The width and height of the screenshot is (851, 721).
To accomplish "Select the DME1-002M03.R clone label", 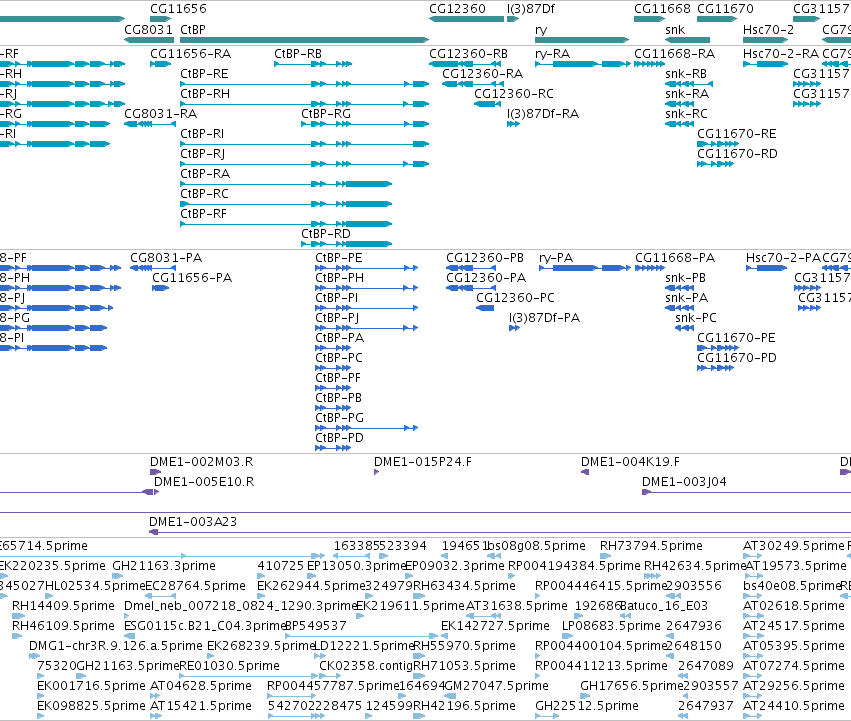I will (202, 462).
